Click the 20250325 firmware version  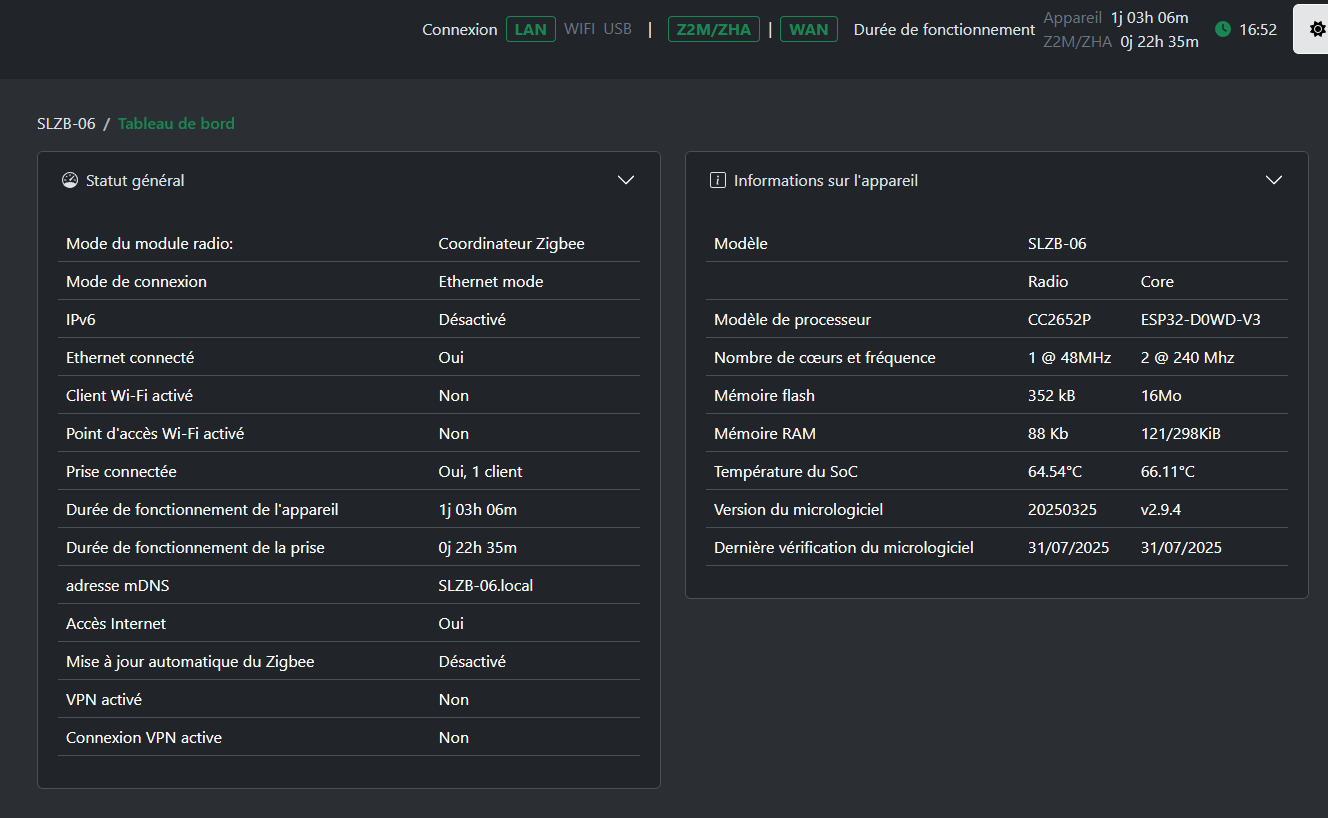point(1062,510)
